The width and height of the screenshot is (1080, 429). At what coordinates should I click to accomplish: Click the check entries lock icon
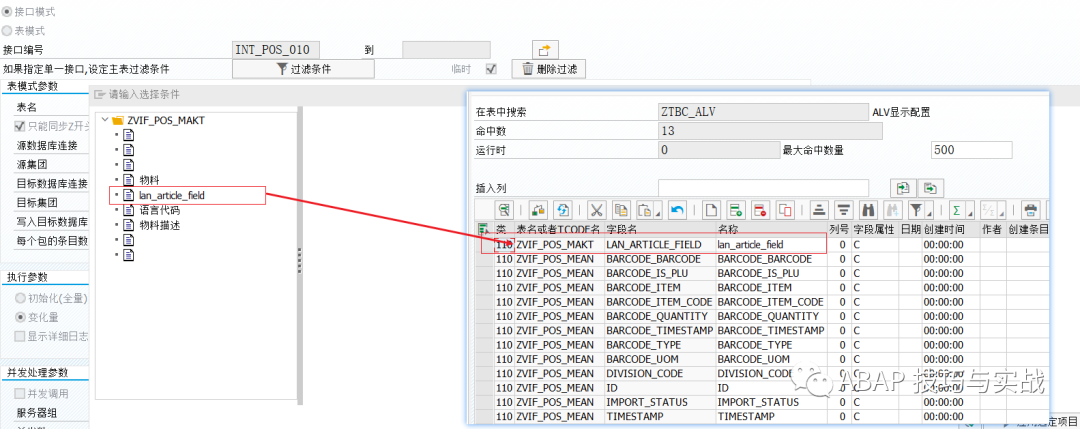[x=539, y=210]
